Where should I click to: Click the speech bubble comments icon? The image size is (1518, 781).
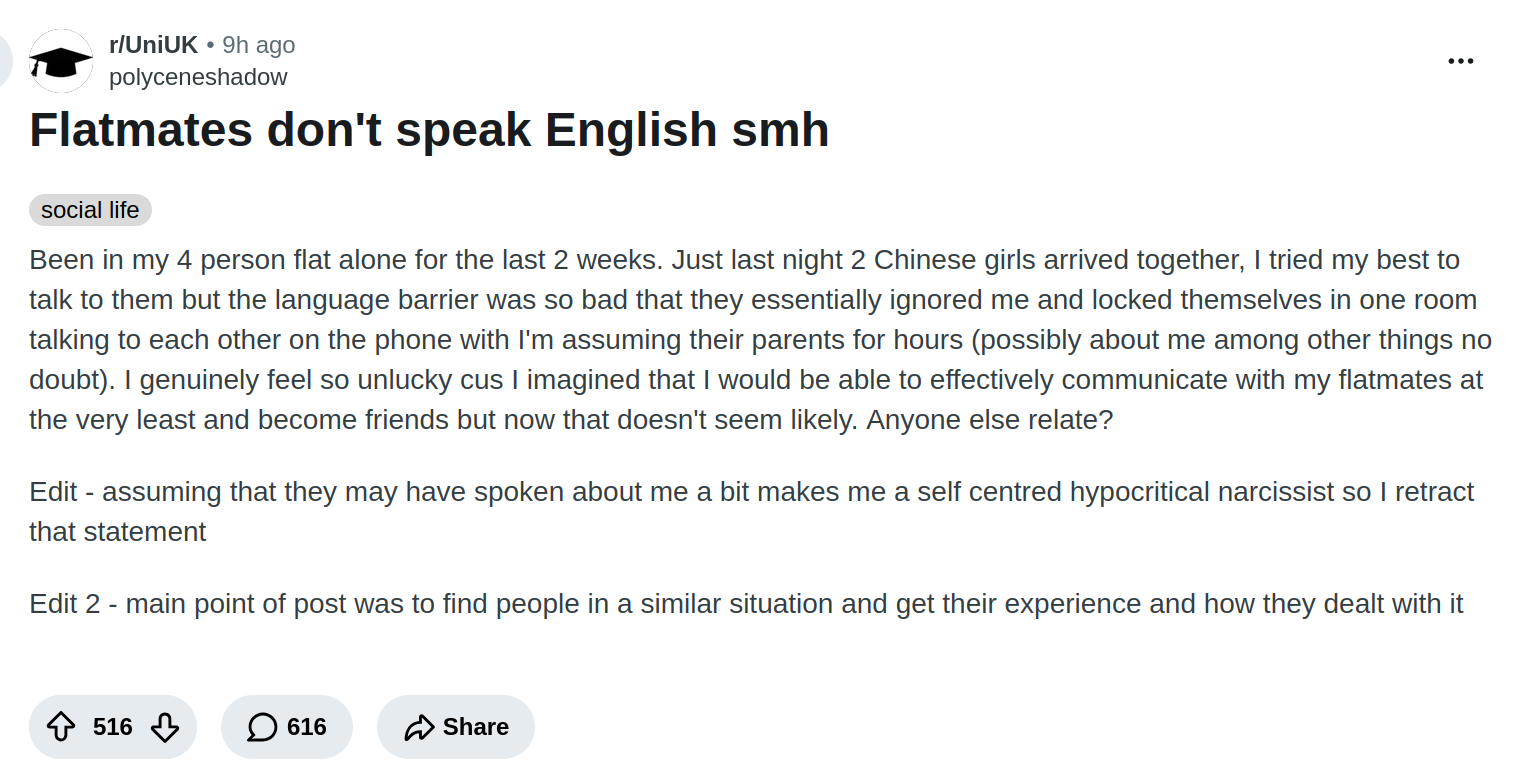(x=262, y=727)
